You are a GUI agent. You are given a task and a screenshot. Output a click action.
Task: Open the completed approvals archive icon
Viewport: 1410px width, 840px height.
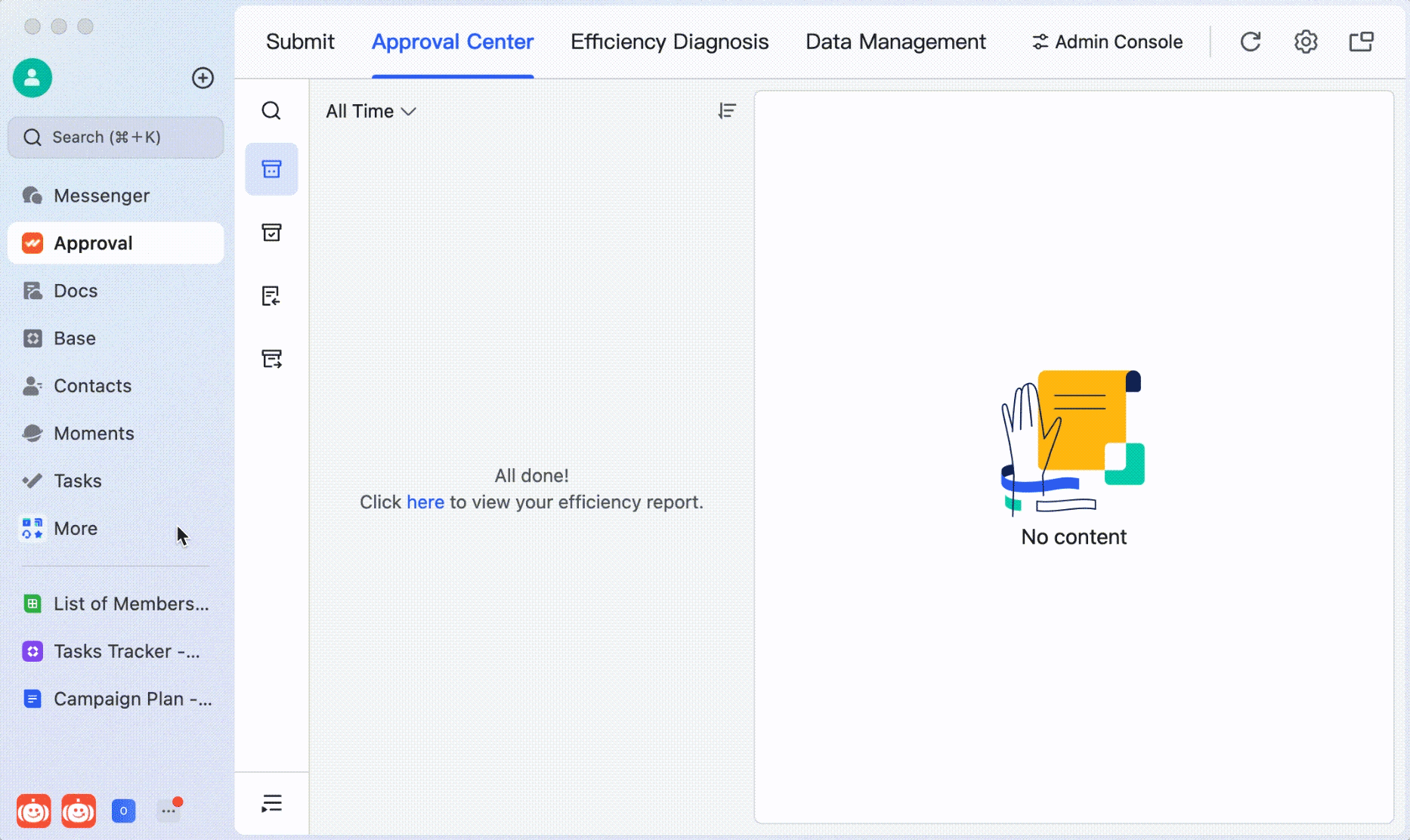[271, 232]
